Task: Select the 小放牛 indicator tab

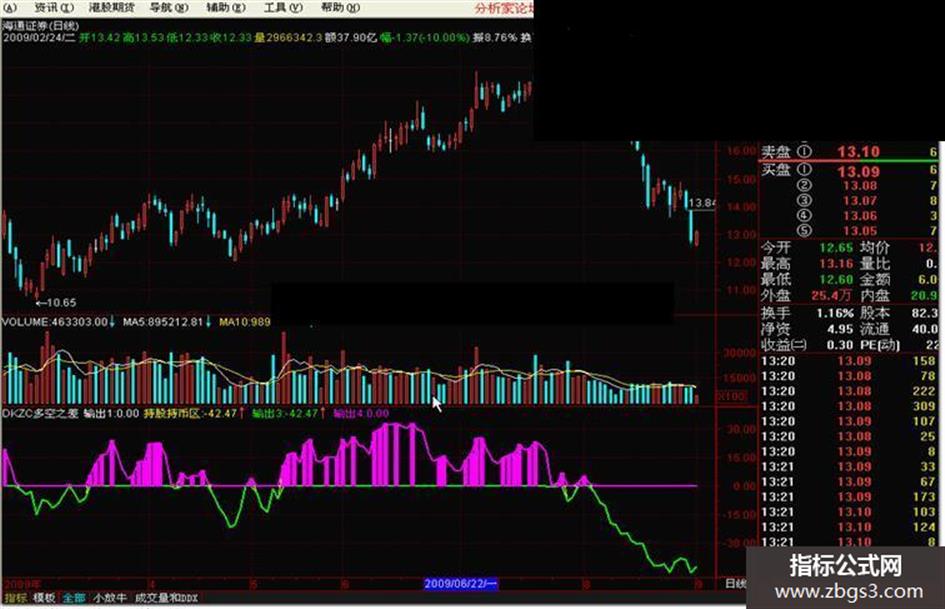Action: [110, 598]
